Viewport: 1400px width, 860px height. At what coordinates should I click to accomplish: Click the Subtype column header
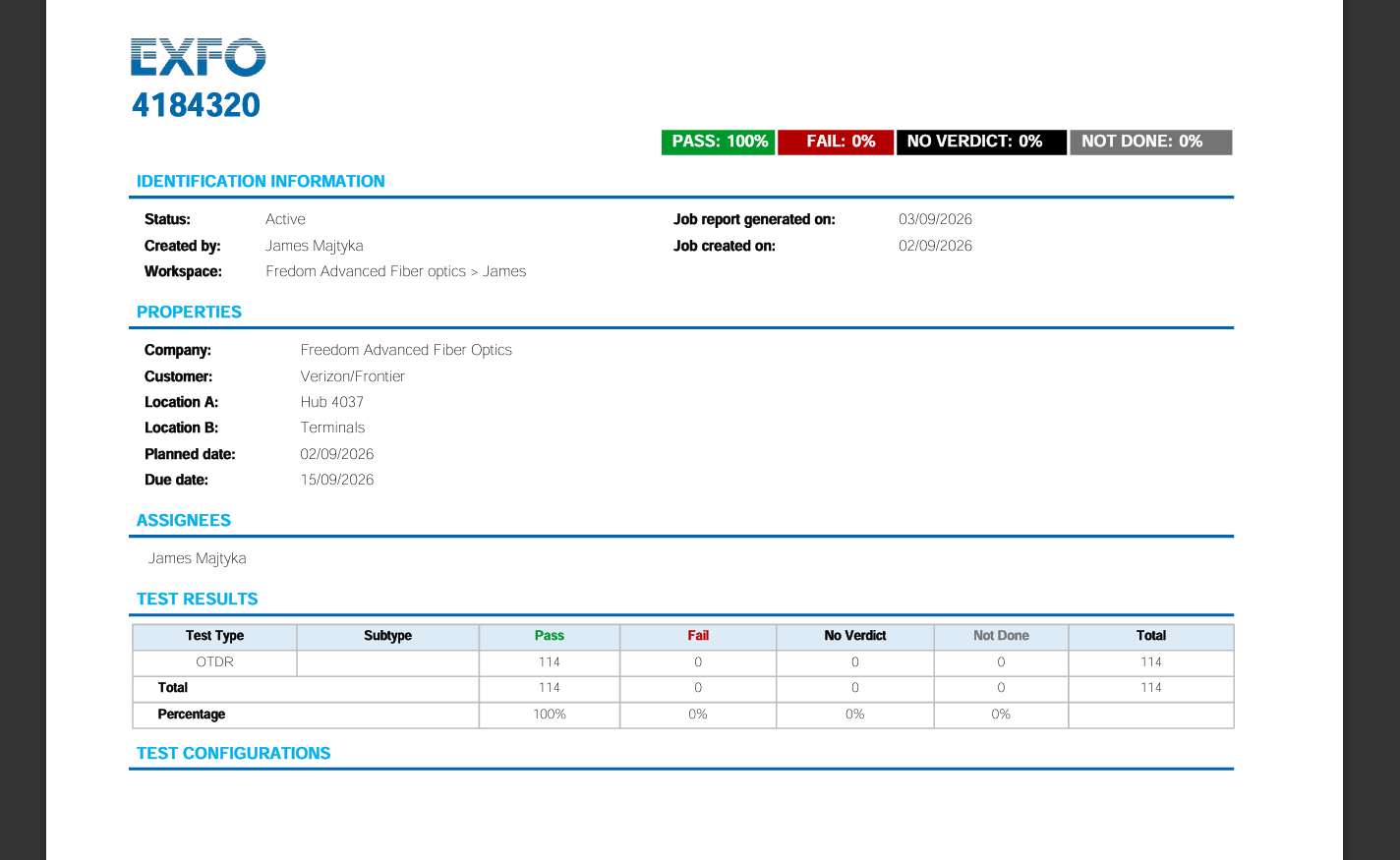point(387,636)
